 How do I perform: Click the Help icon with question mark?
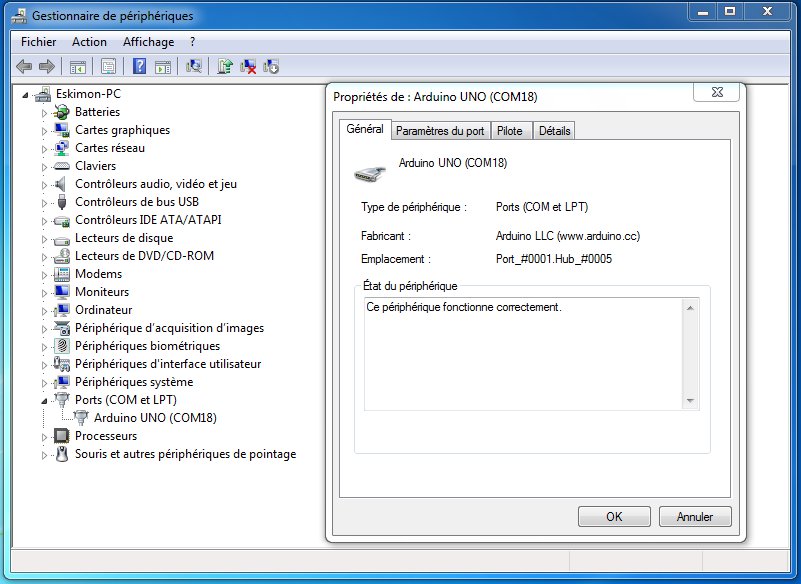(x=138, y=66)
